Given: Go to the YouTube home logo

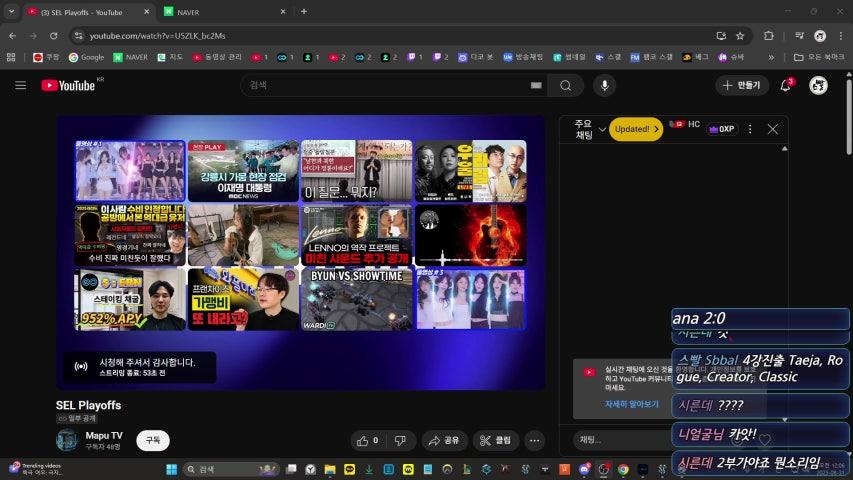Looking at the screenshot, I should pos(68,85).
